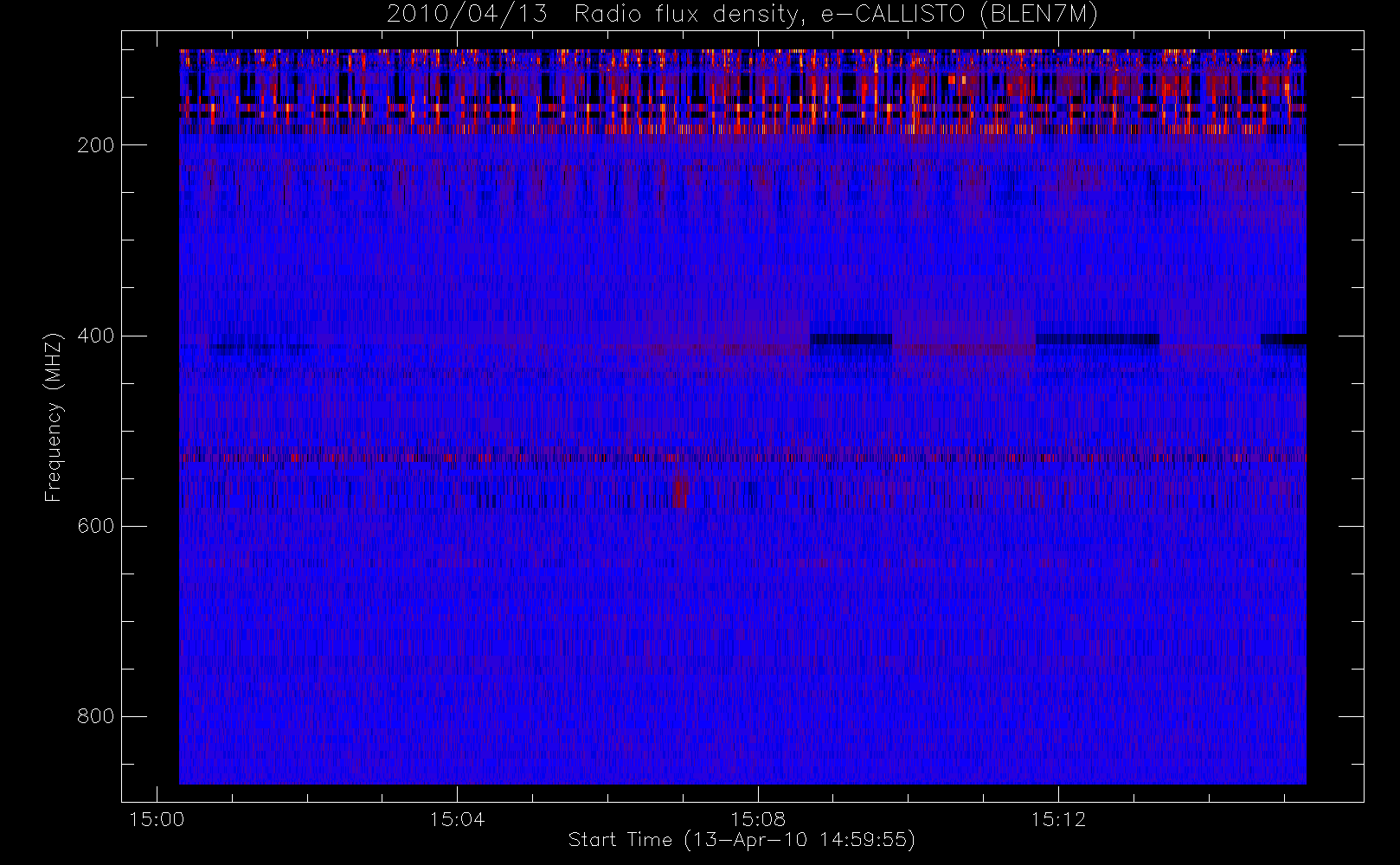The width and height of the screenshot is (1400, 865).
Task: Click the 15:08 time tick label
Action: pyautogui.click(x=758, y=818)
